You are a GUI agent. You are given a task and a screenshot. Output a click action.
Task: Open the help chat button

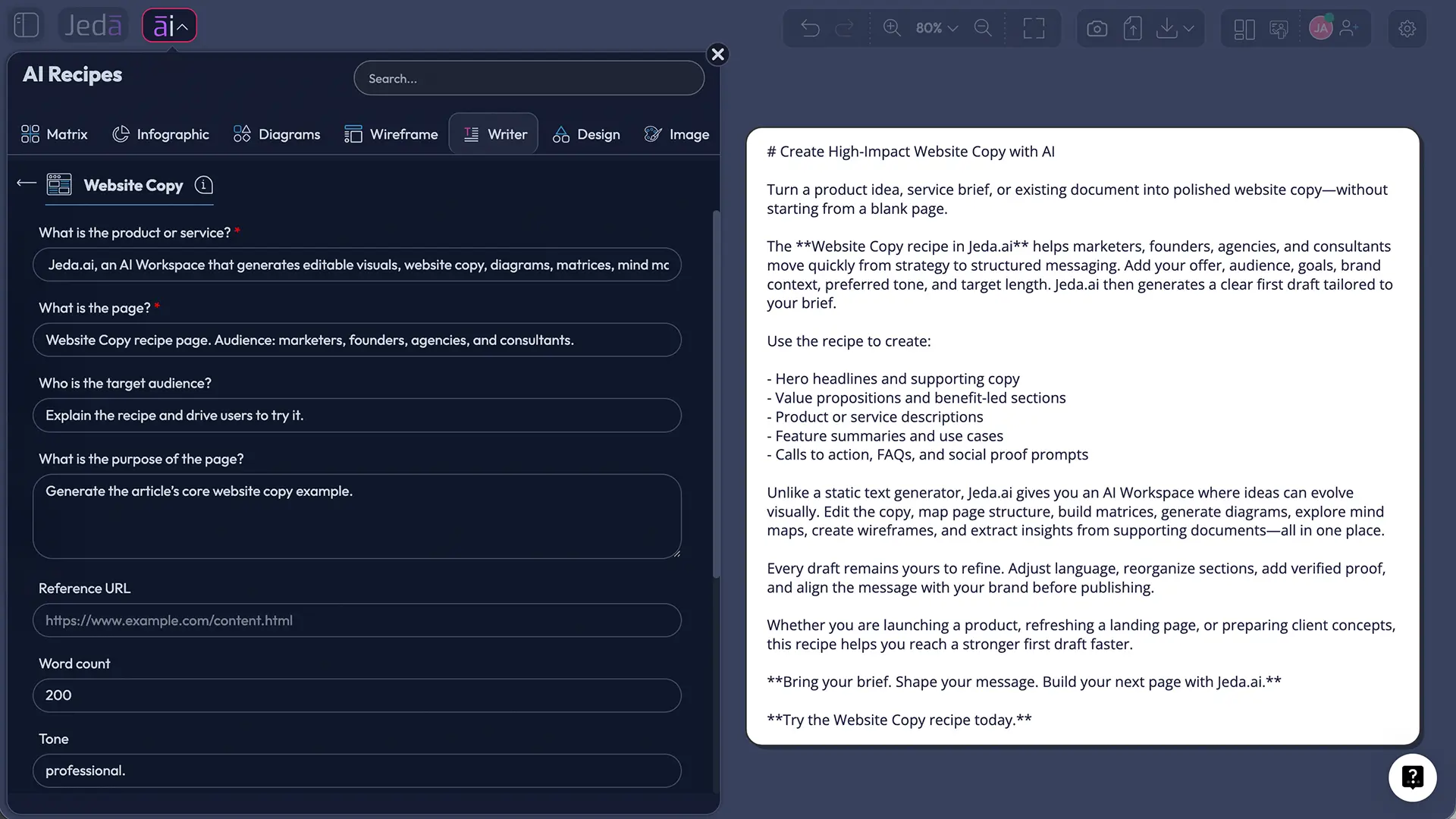point(1413,777)
